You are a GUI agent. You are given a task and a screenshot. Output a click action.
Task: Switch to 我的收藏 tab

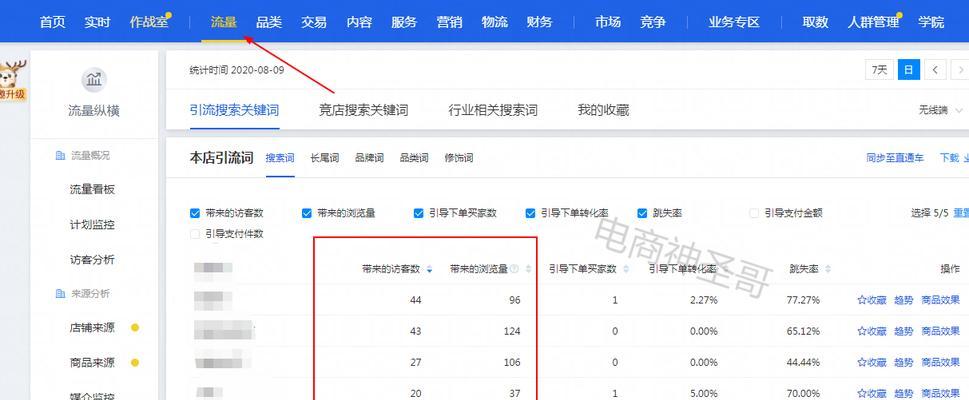point(603,111)
